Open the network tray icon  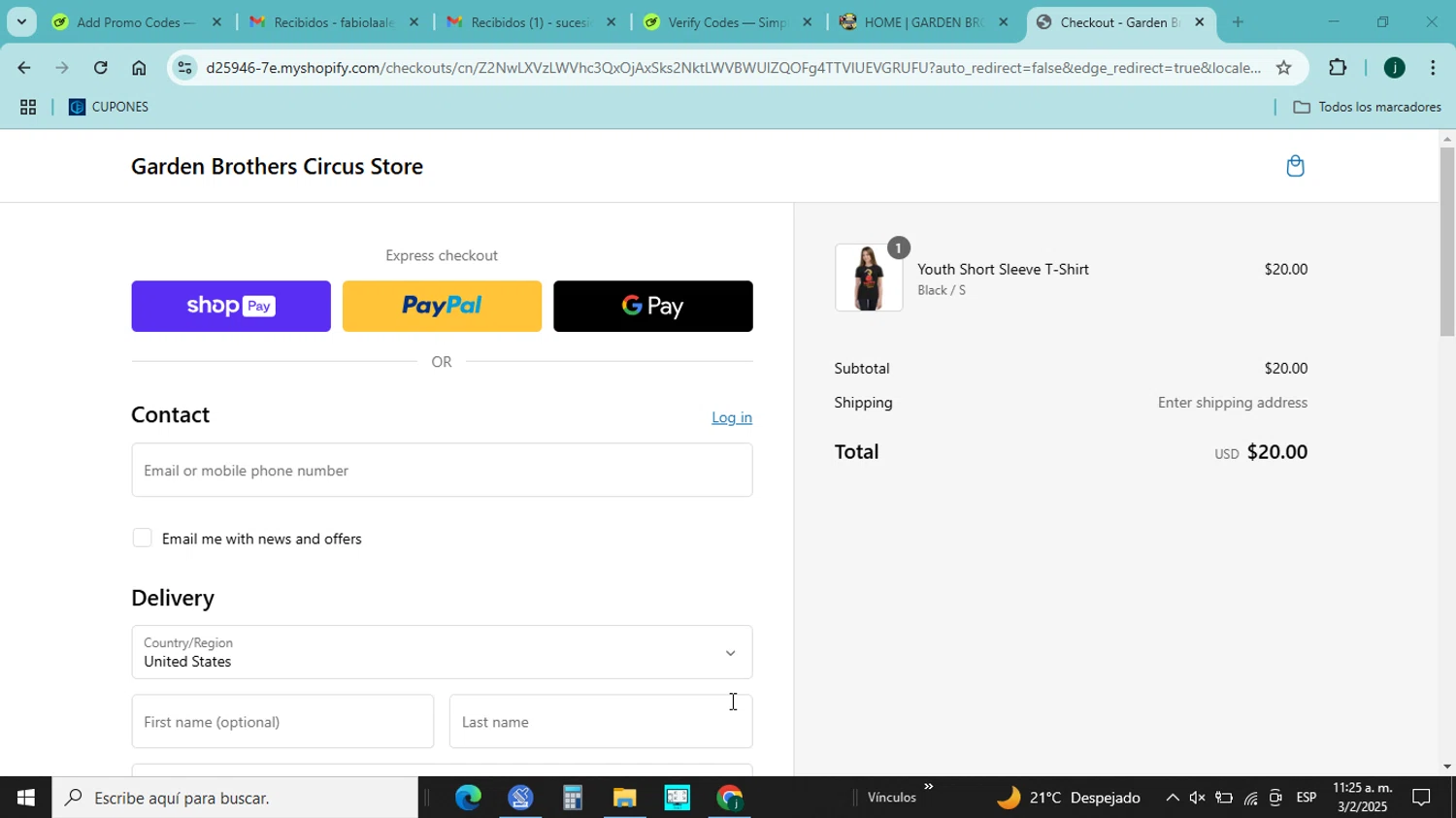click(x=1250, y=798)
